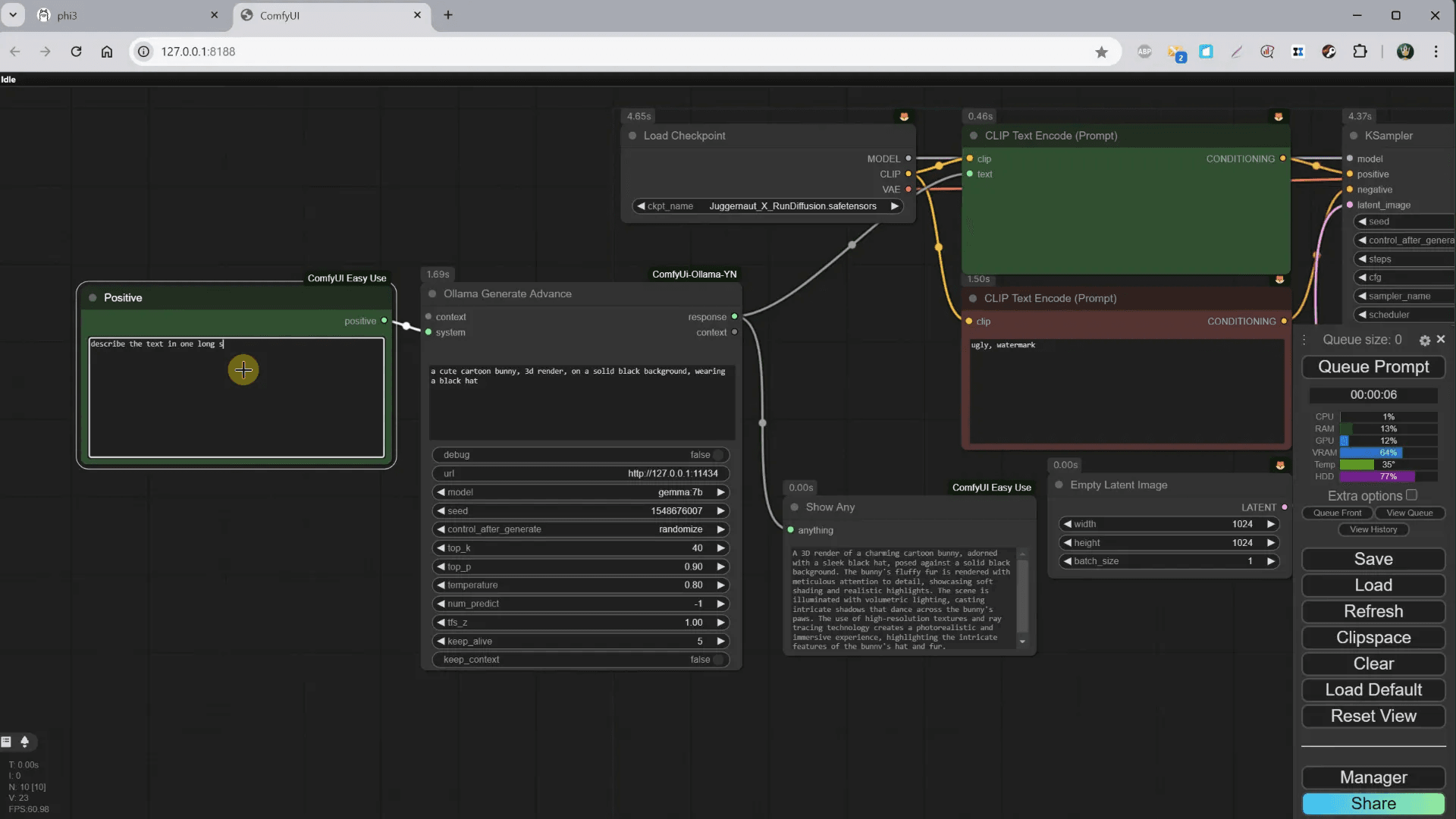Switch to the phi3 browser tab
Screen dimensions: 1456x819
114,15
